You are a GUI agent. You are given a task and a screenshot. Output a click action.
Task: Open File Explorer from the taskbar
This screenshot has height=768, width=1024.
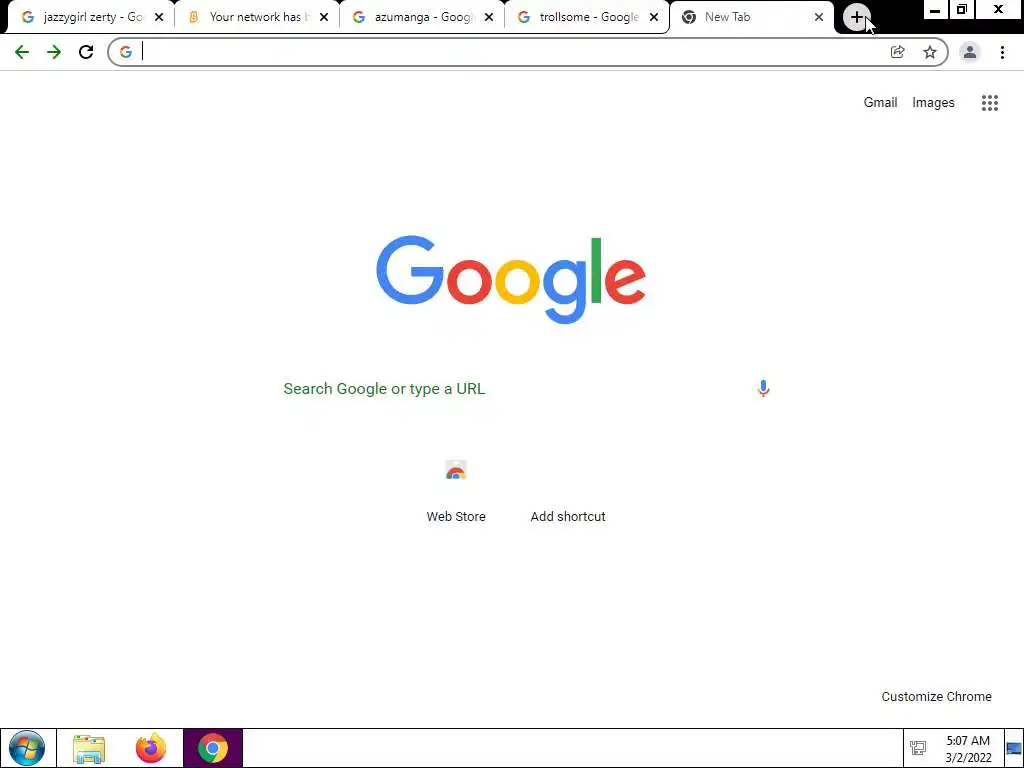pos(89,748)
